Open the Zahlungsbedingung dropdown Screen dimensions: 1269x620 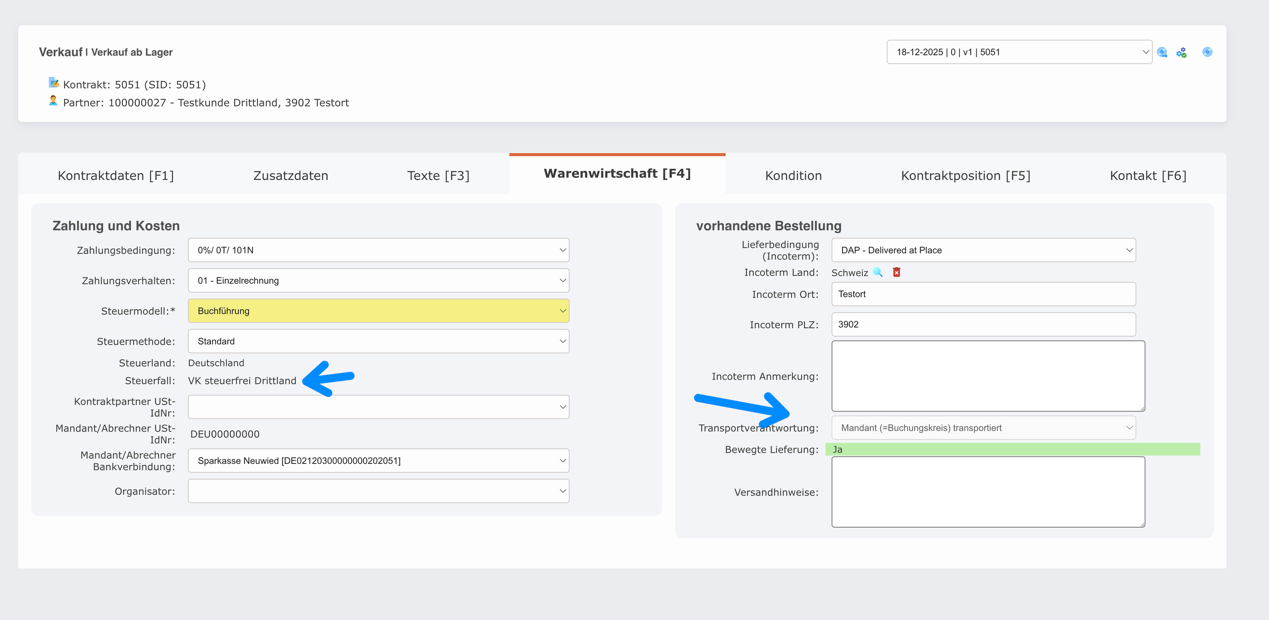tap(378, 250)
